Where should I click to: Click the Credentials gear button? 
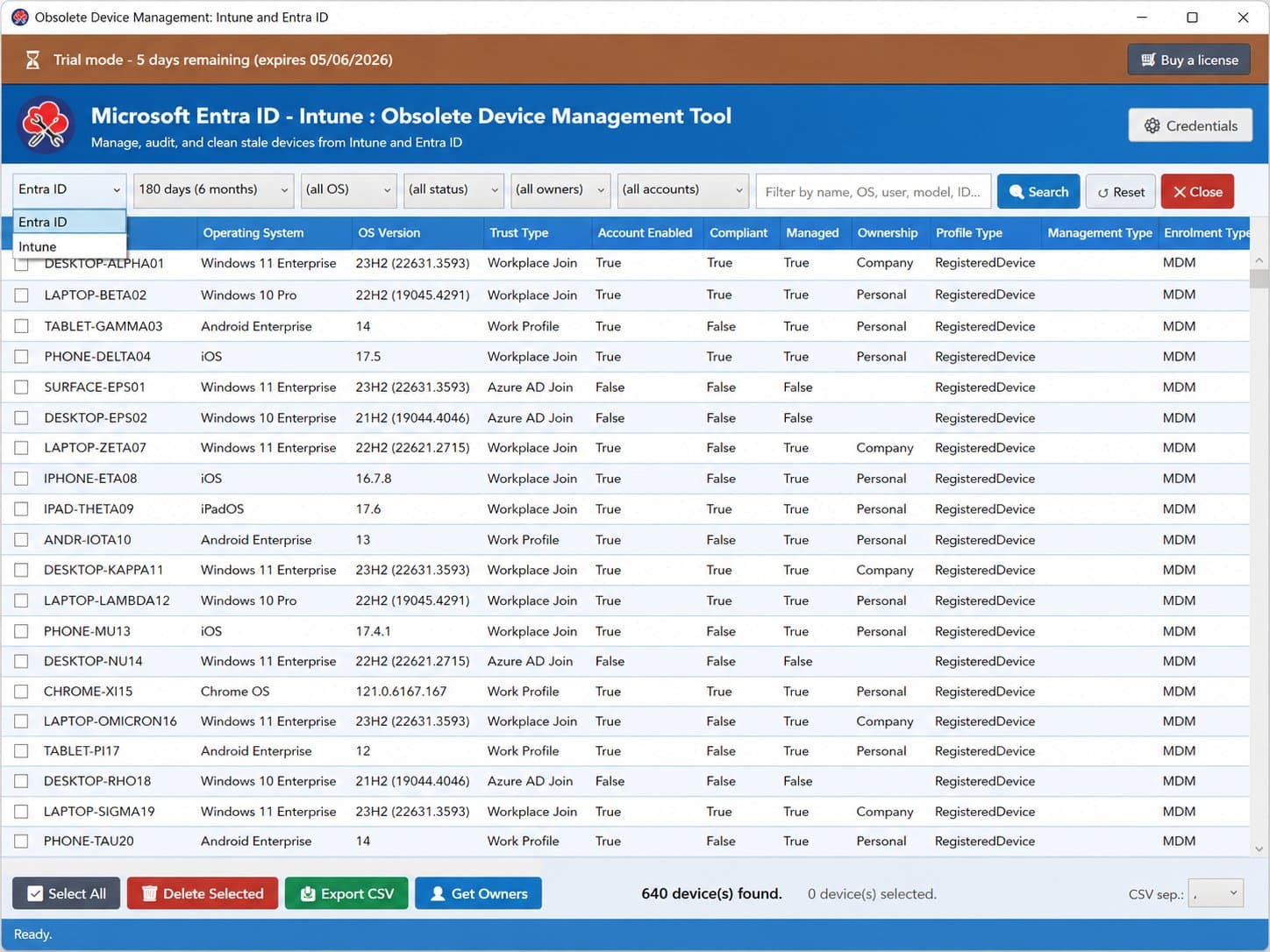1190,125
